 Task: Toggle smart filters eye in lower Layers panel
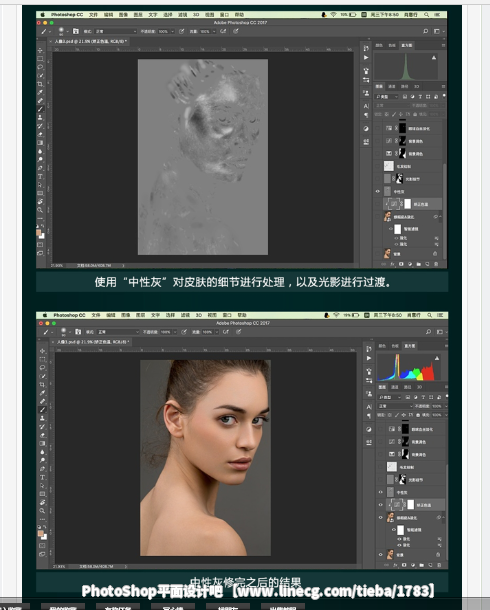click(394, 529)
